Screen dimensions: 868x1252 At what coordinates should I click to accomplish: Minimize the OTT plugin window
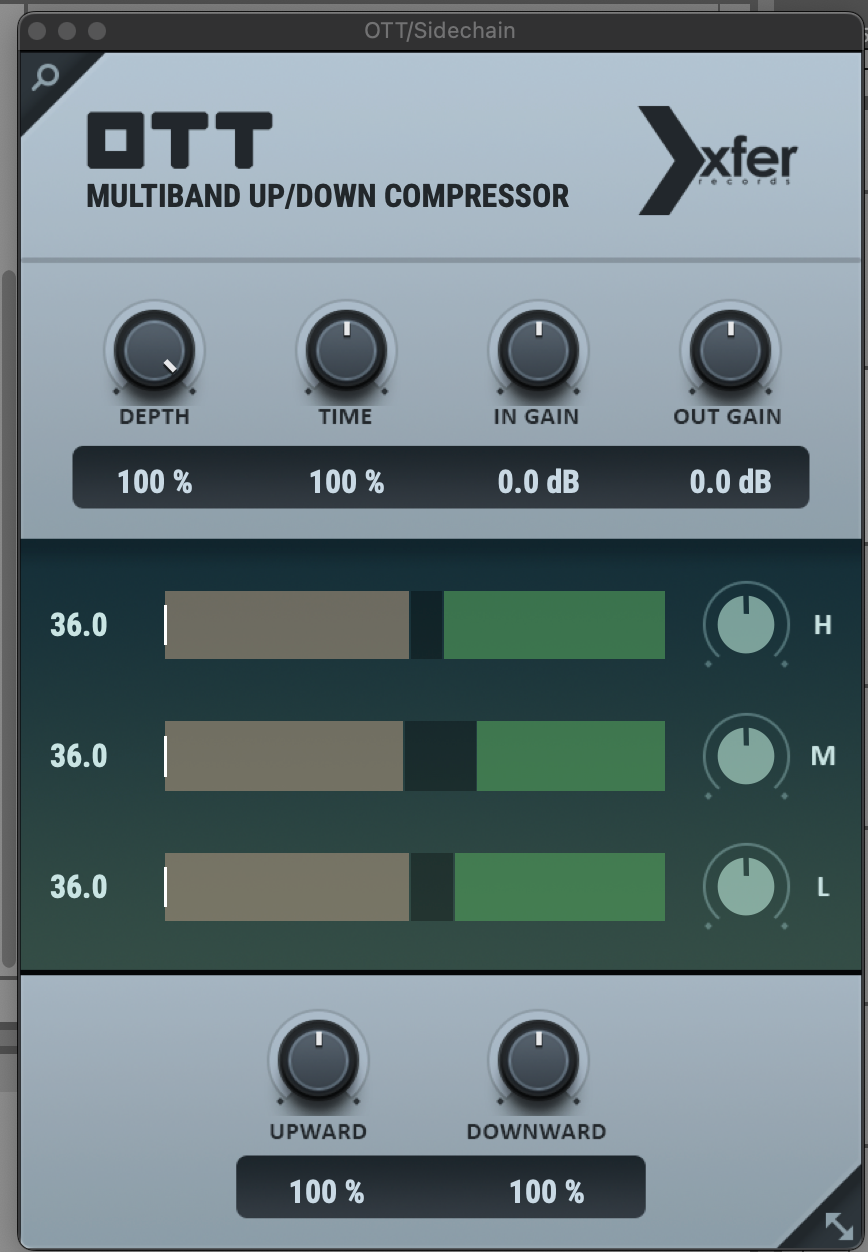coord(67,31)
